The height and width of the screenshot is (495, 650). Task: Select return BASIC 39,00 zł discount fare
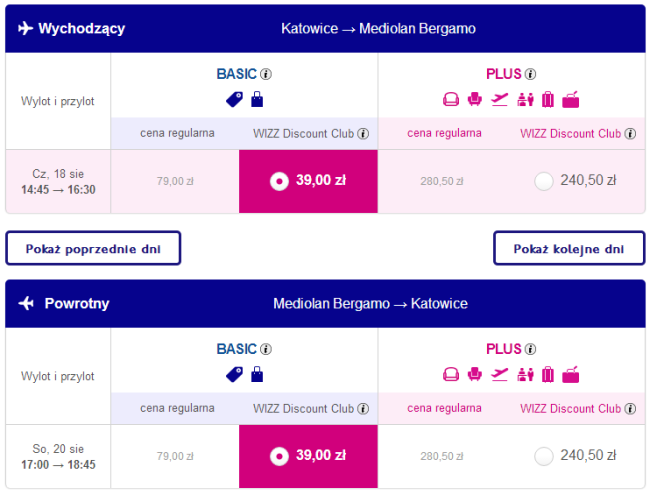280,456
